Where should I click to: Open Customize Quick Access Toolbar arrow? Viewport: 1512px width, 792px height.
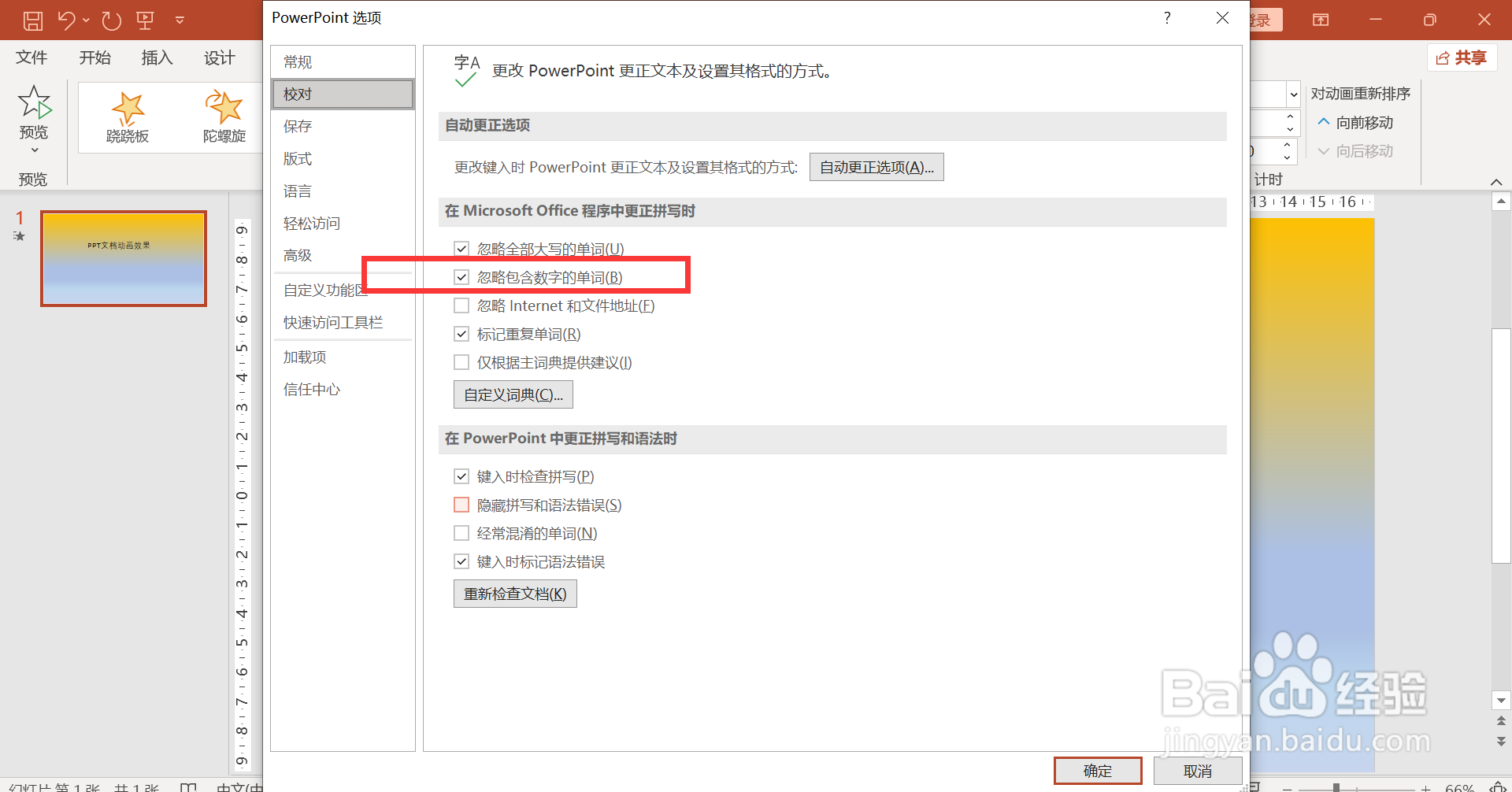point(180,20)
